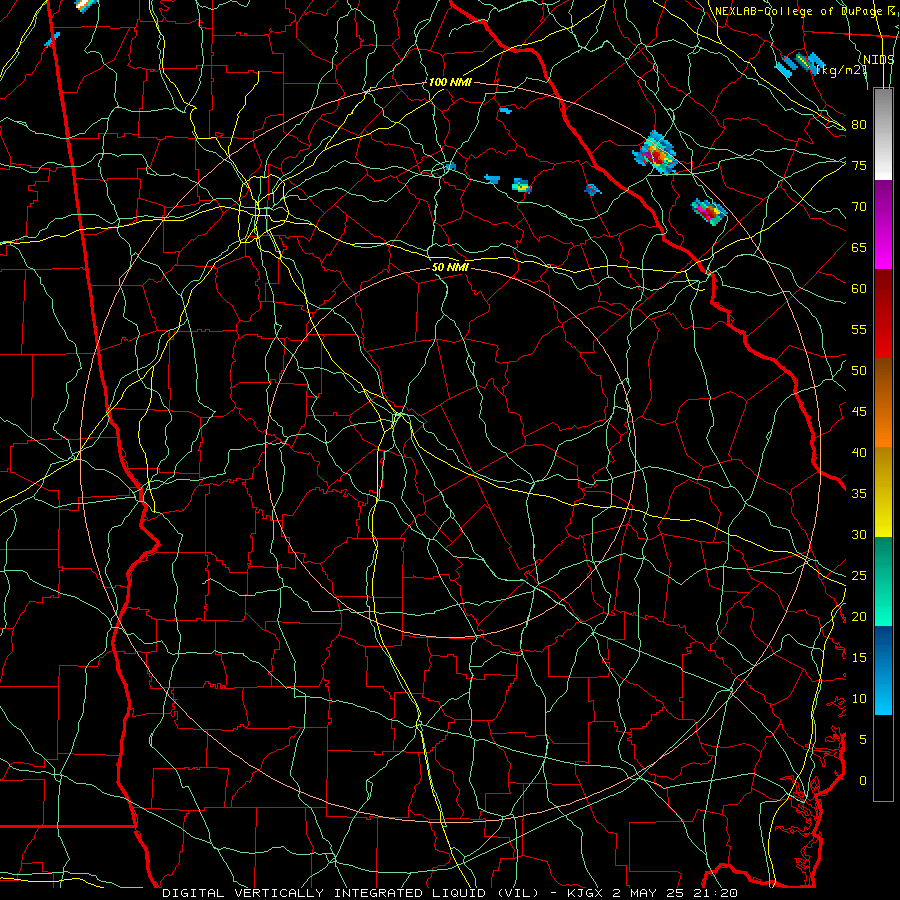
Task: Click the [kg/m2] units label
Action: [x=841, y=70]
